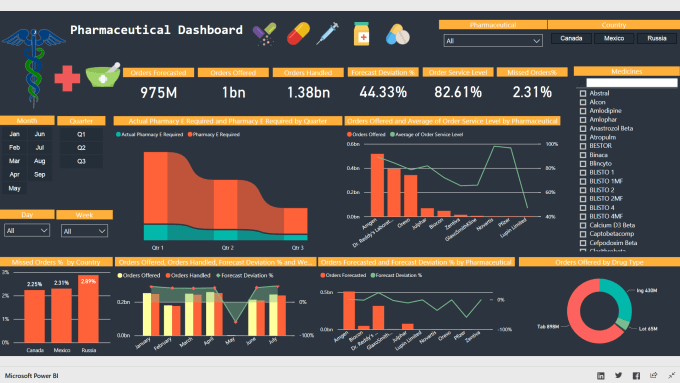Click the Forecast Deviation value 44.33%
This screenshot has height=383, width=680.
click(x=383, y=92)
